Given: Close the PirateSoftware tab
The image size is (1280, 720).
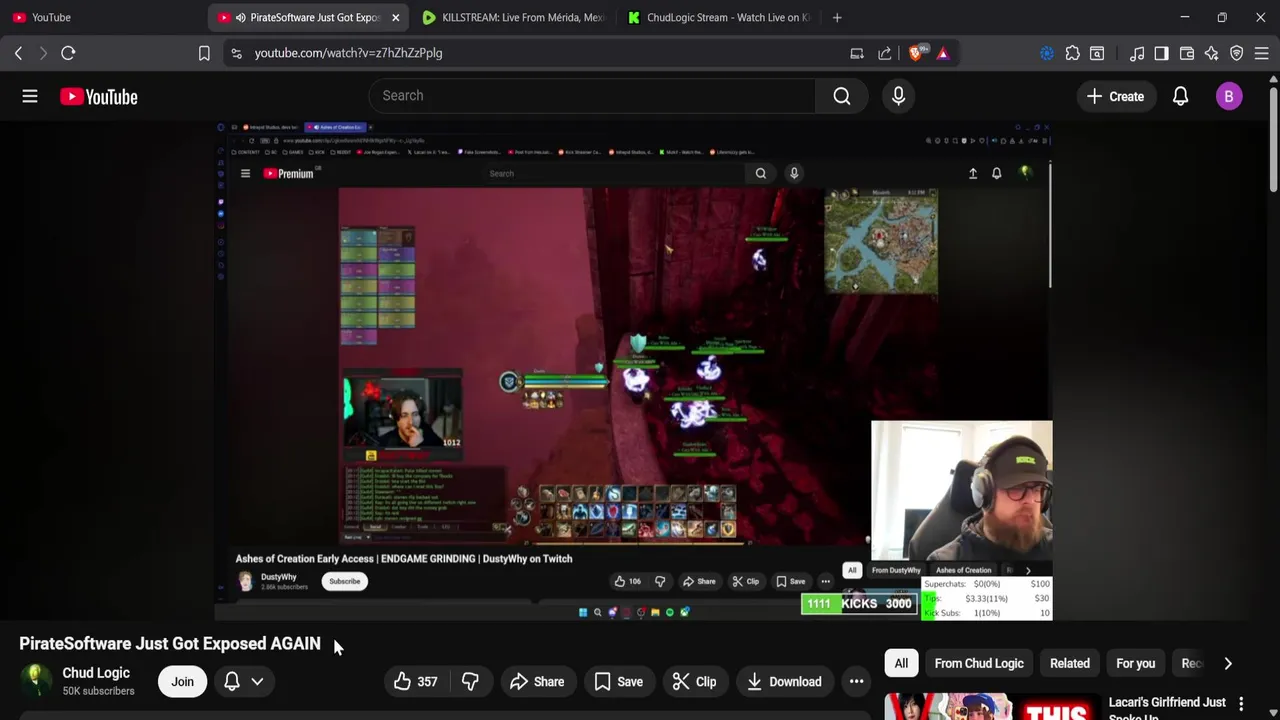Looking at the screenshot, I should 396,17.
